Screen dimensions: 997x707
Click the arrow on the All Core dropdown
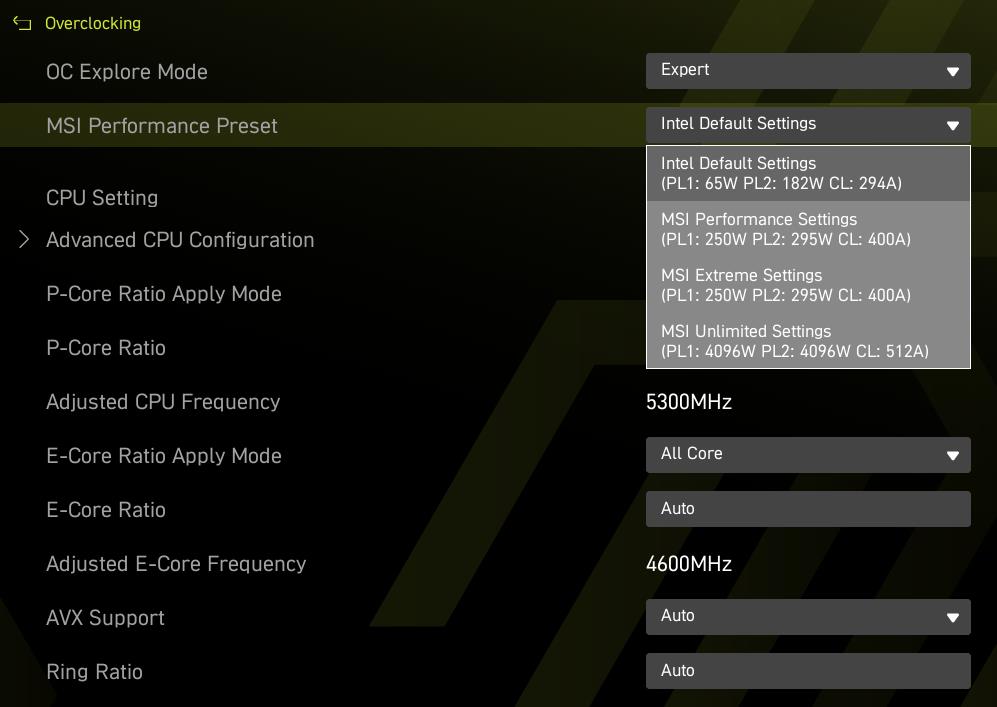coord(952,456)
